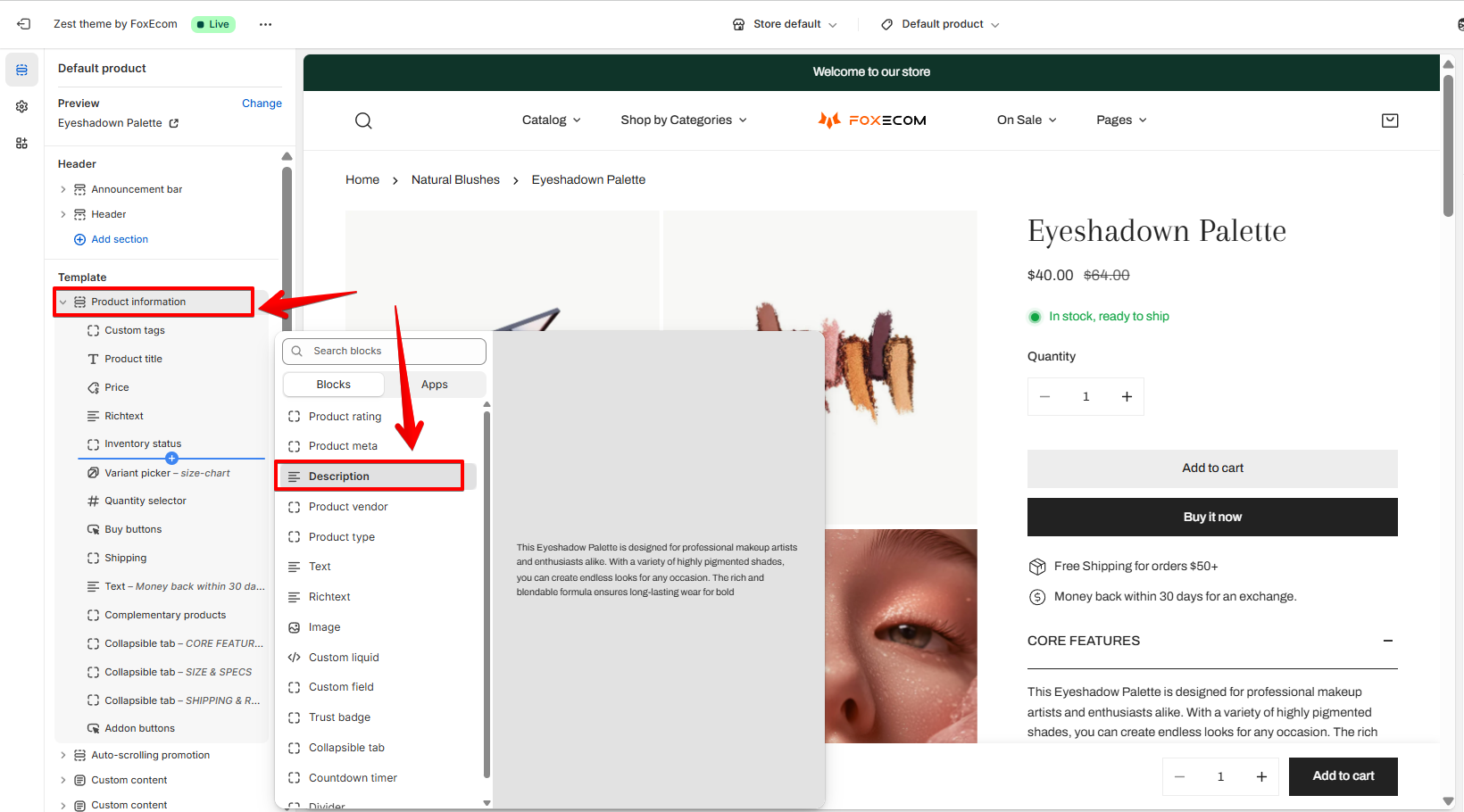Image resolution: width=1464 pixels, height=812 pixels.
Task: Go to Natural Blushes breadcrumb
Action: (455, 180)
